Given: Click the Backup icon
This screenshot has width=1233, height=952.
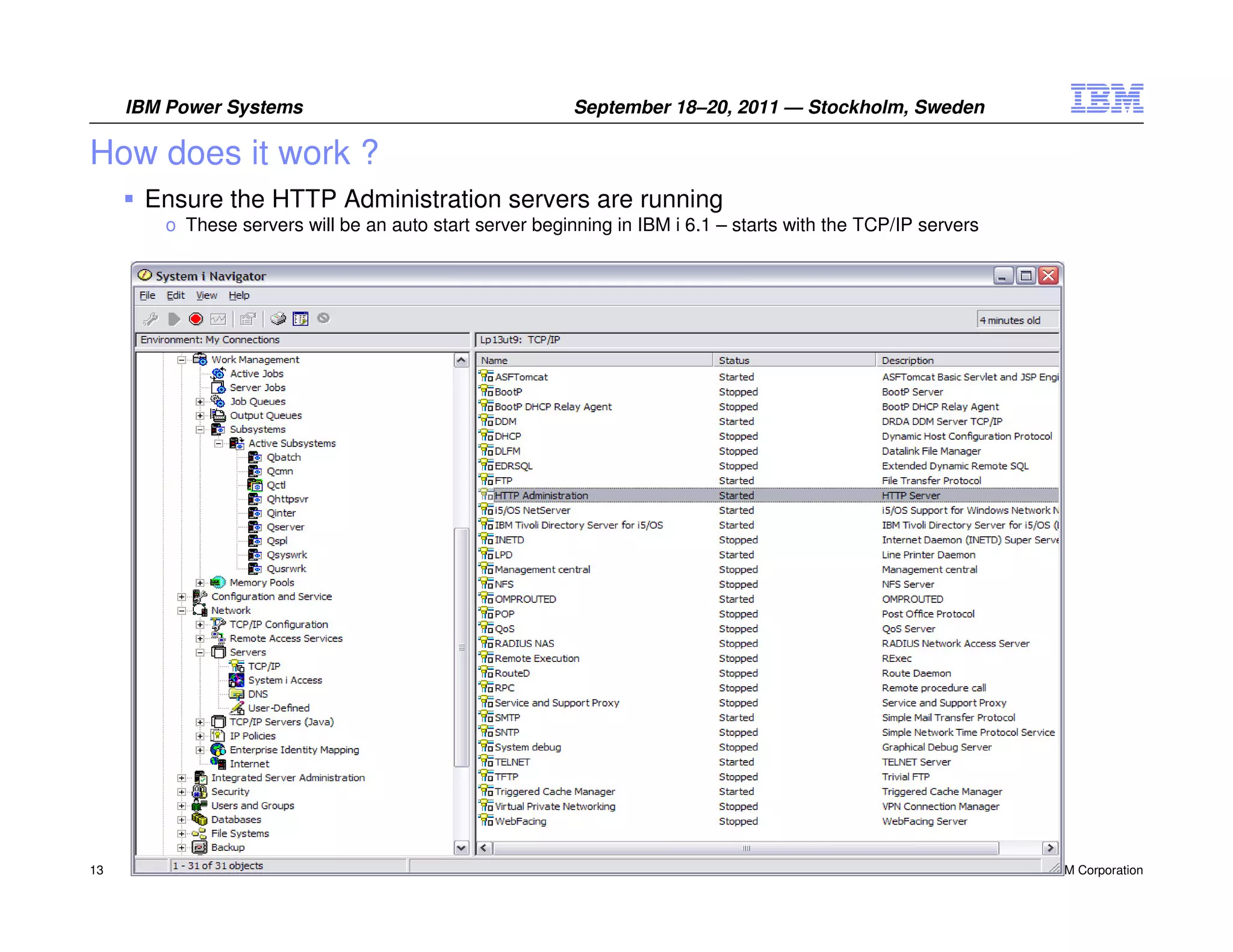Looking at the screenshot, I should point(199,847).
